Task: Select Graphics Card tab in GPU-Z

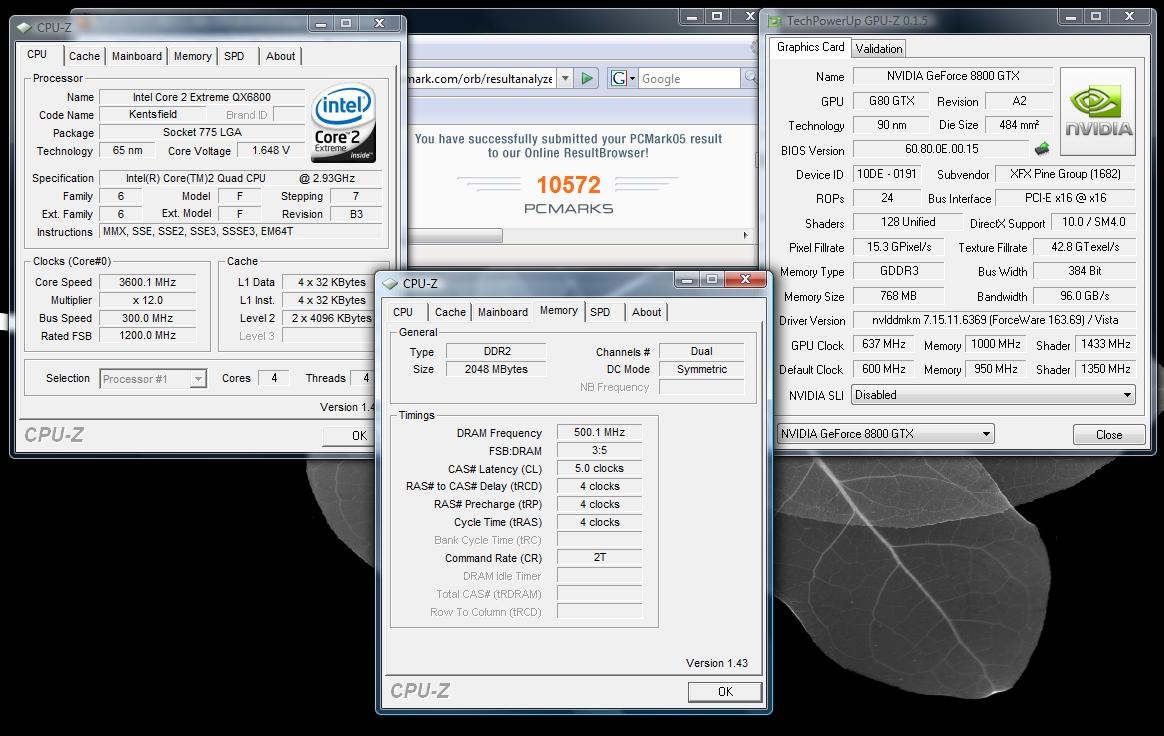Action: pyautogui.click(x=810, y=47)
